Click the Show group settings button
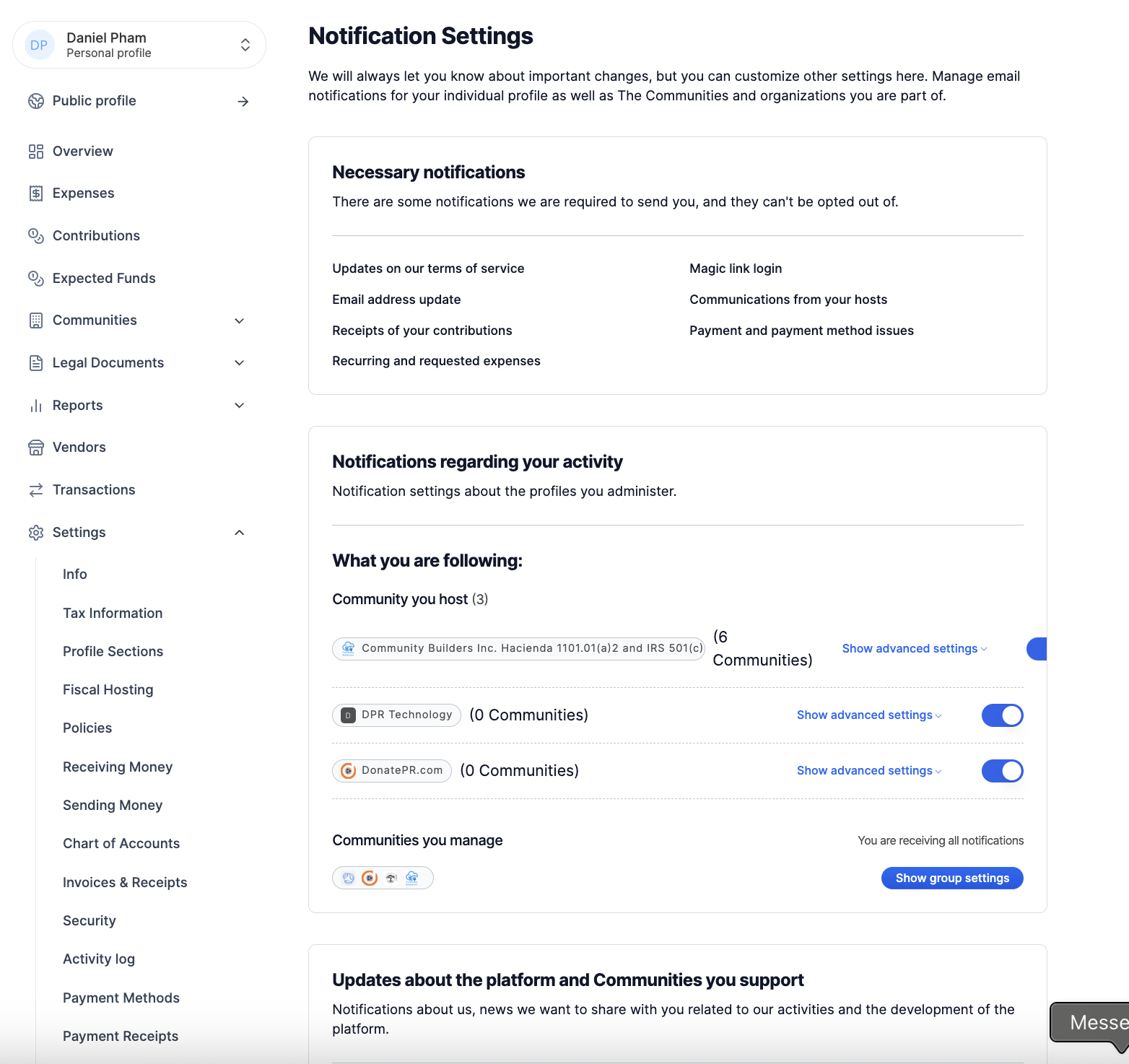The width and height of the screenshot is (1129, 1064). 952,878
